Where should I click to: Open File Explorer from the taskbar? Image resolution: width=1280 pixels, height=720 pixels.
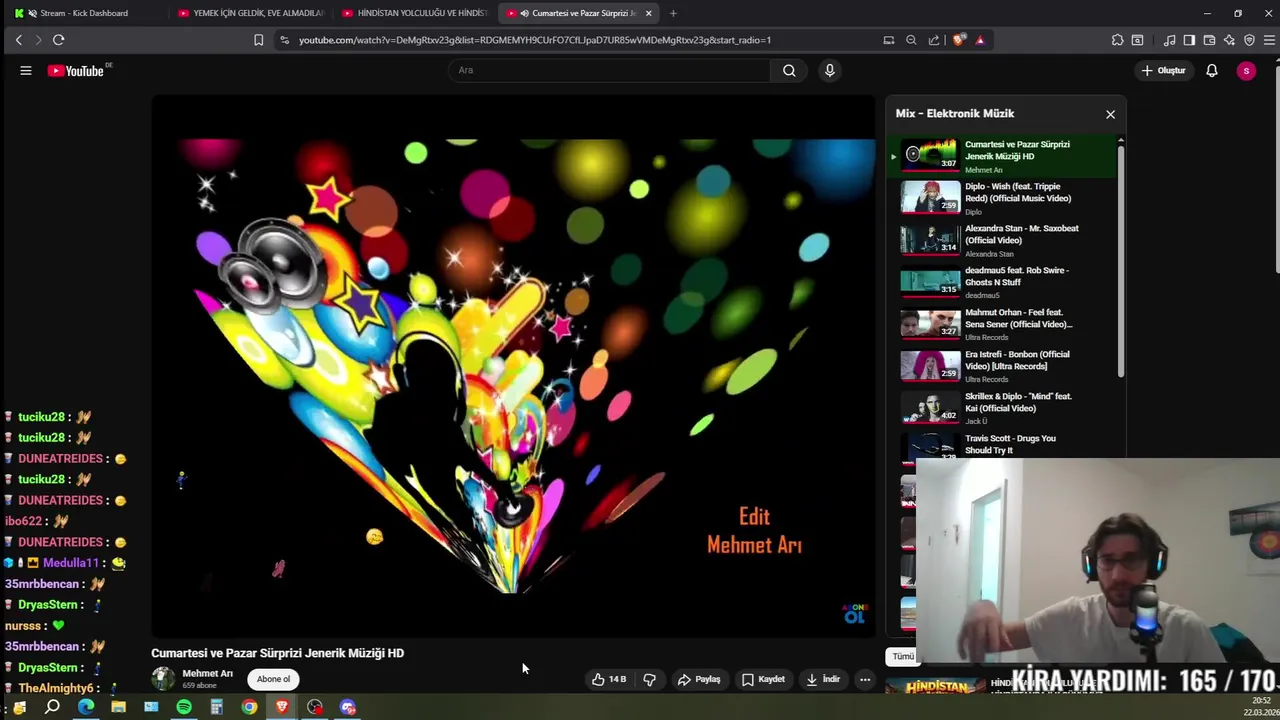118,707
